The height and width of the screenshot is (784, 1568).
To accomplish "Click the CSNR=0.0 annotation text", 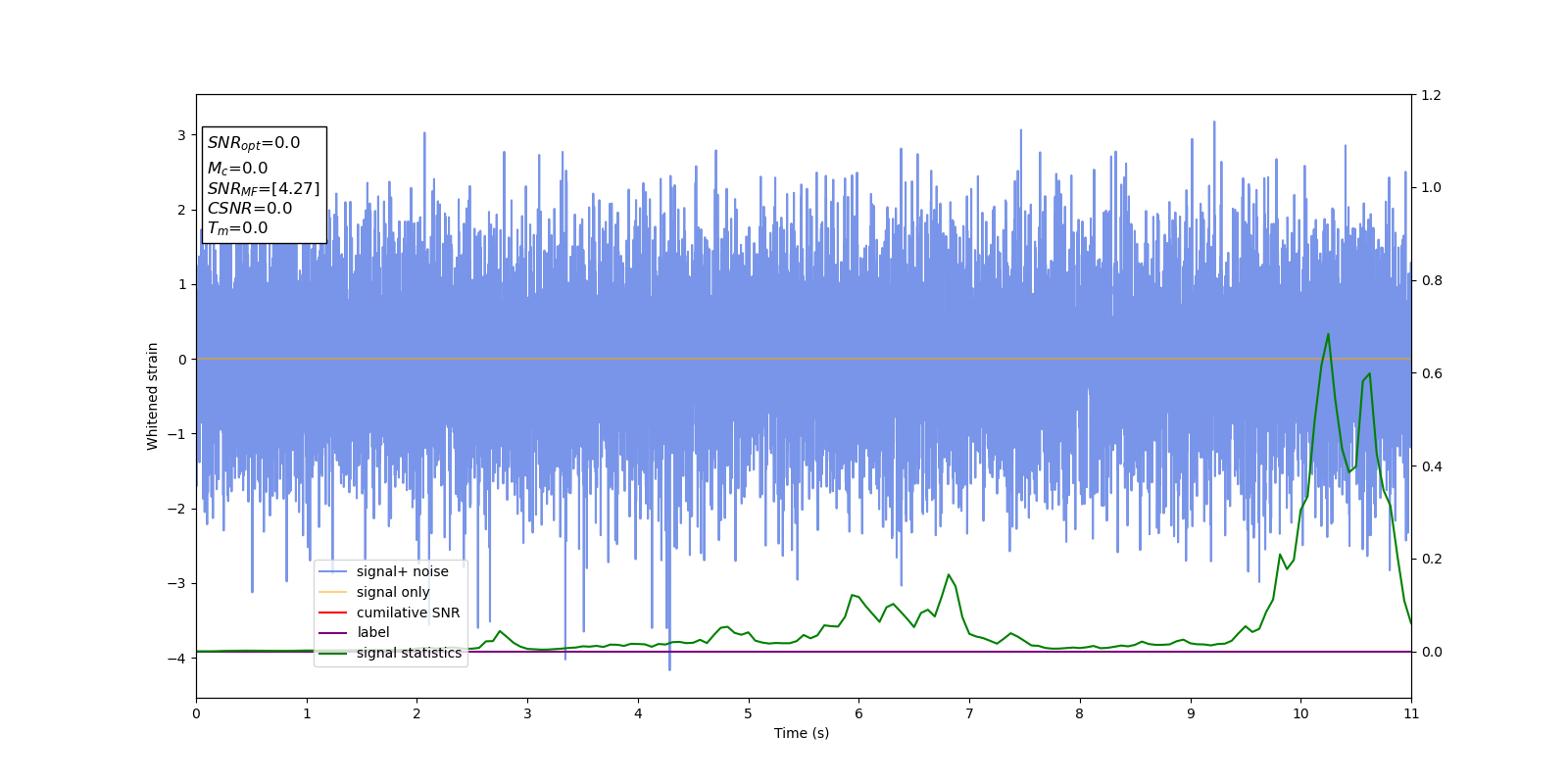I will pyautogui.click(x=250, y=208).
